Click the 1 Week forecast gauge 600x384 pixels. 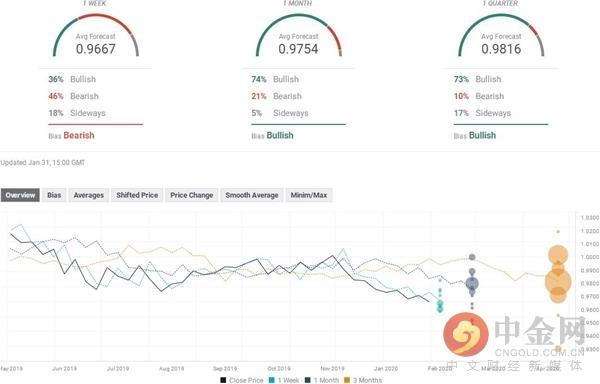96,36
